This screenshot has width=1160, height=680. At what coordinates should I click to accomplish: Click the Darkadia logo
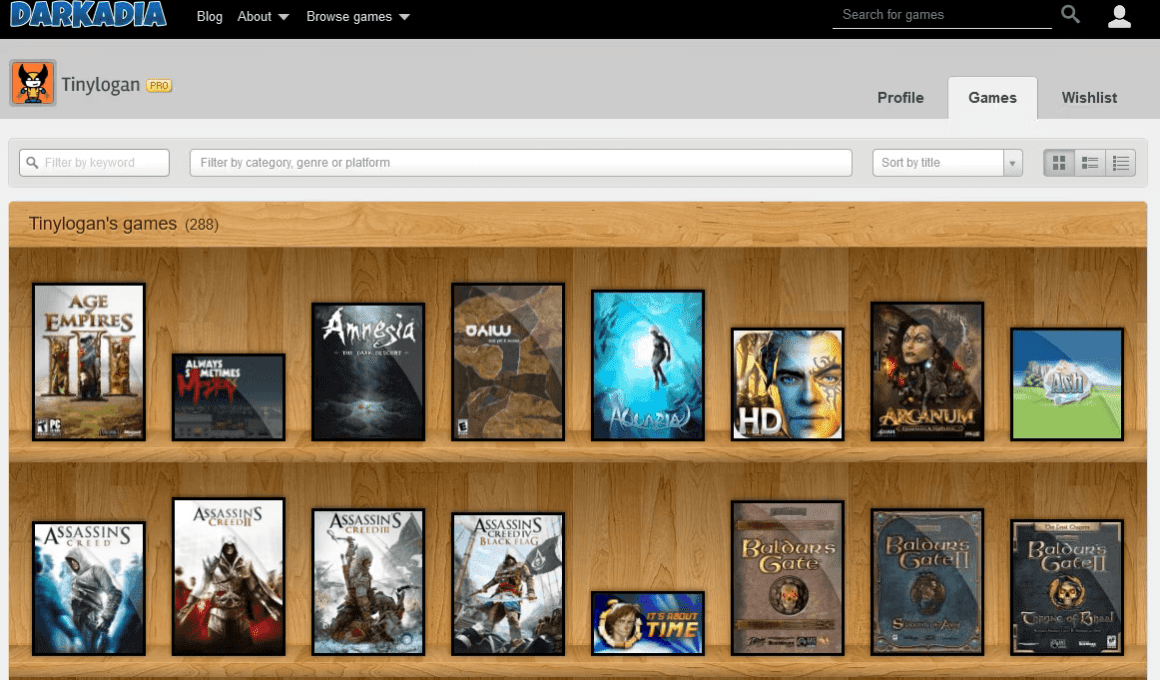tap(88, 14)
